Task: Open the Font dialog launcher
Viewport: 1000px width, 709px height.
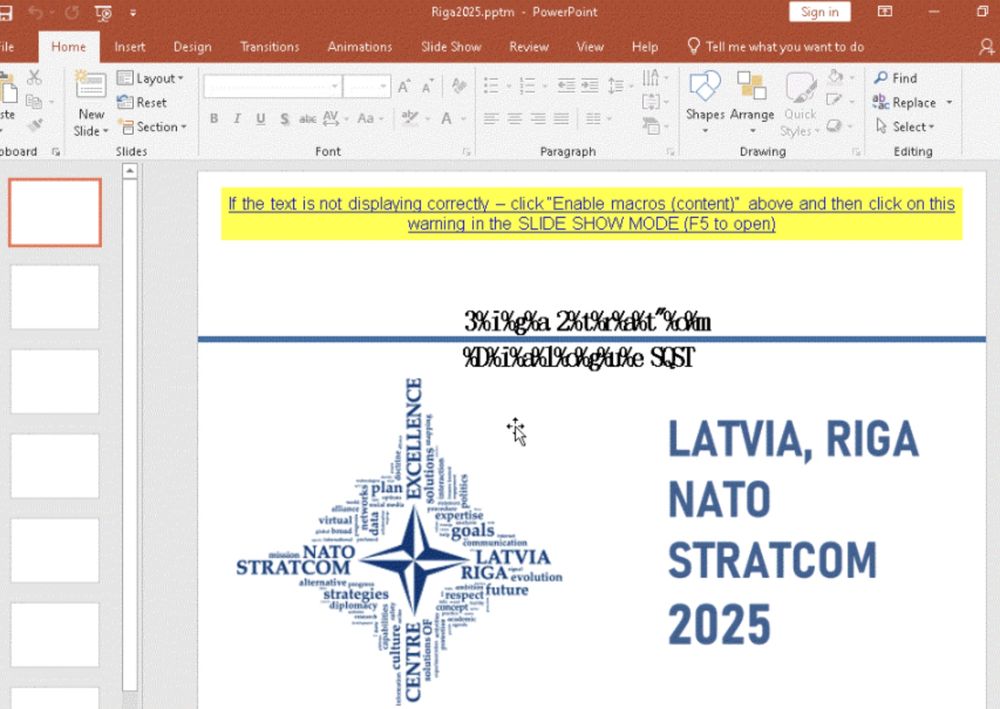Action: pyautogui.click(x=467, y=152)
